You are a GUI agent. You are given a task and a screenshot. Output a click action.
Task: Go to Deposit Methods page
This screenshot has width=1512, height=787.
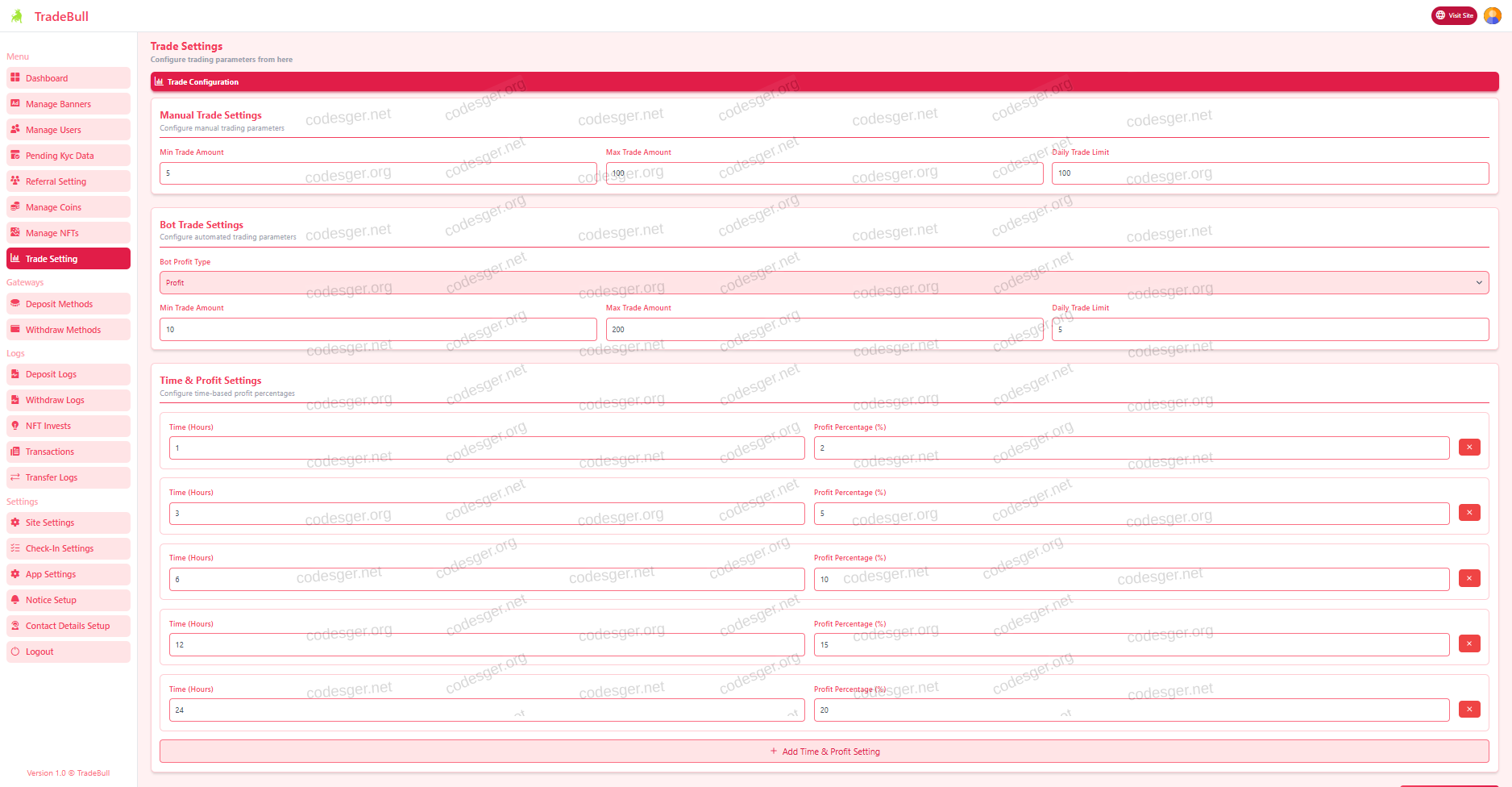(59, 304)
